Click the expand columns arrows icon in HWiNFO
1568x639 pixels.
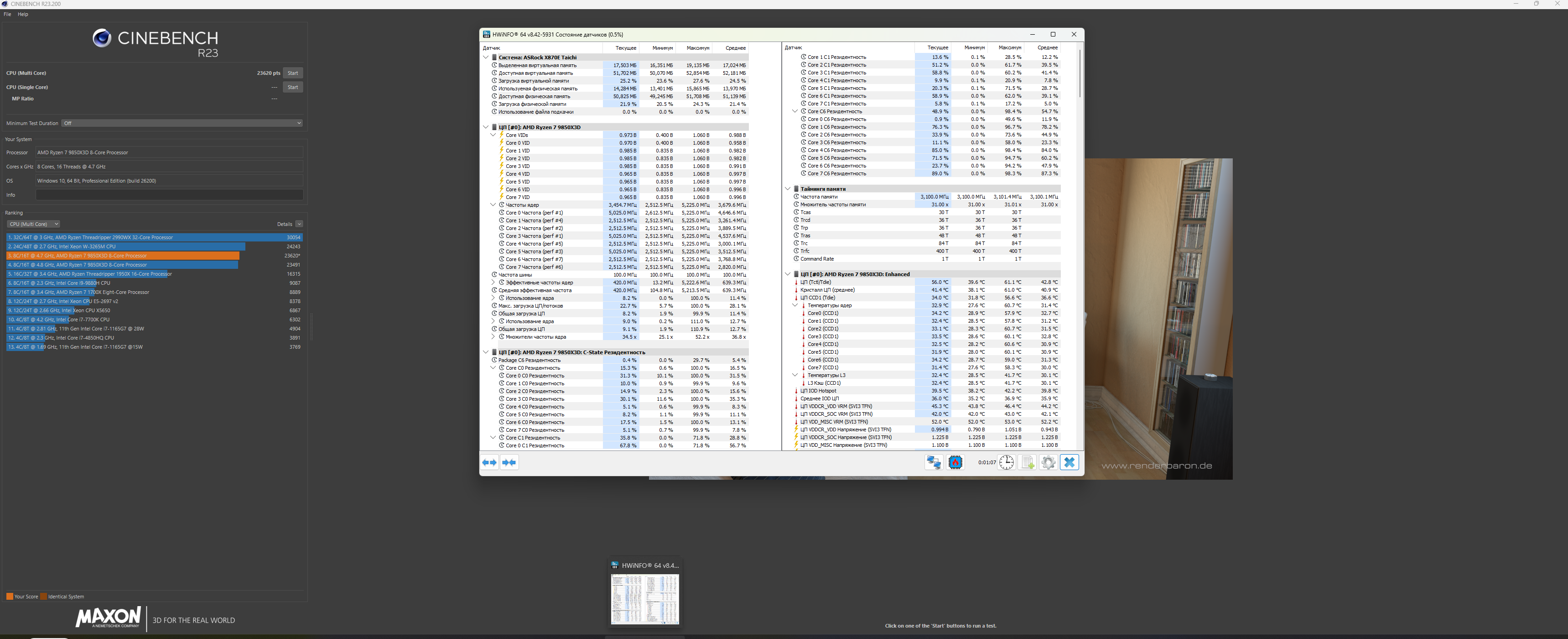(x=489, y=462)
